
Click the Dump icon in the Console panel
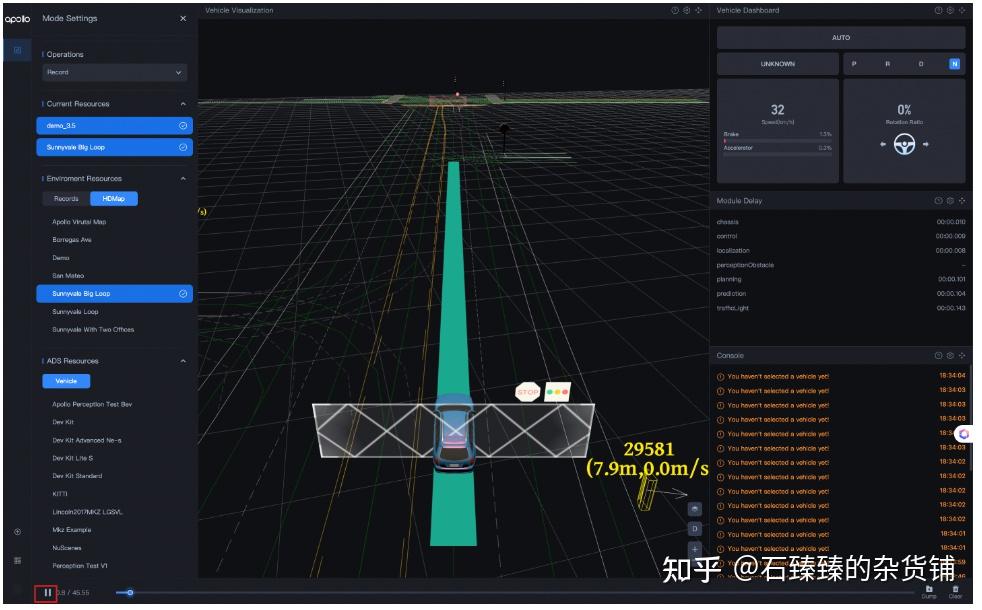coord(929,589)
